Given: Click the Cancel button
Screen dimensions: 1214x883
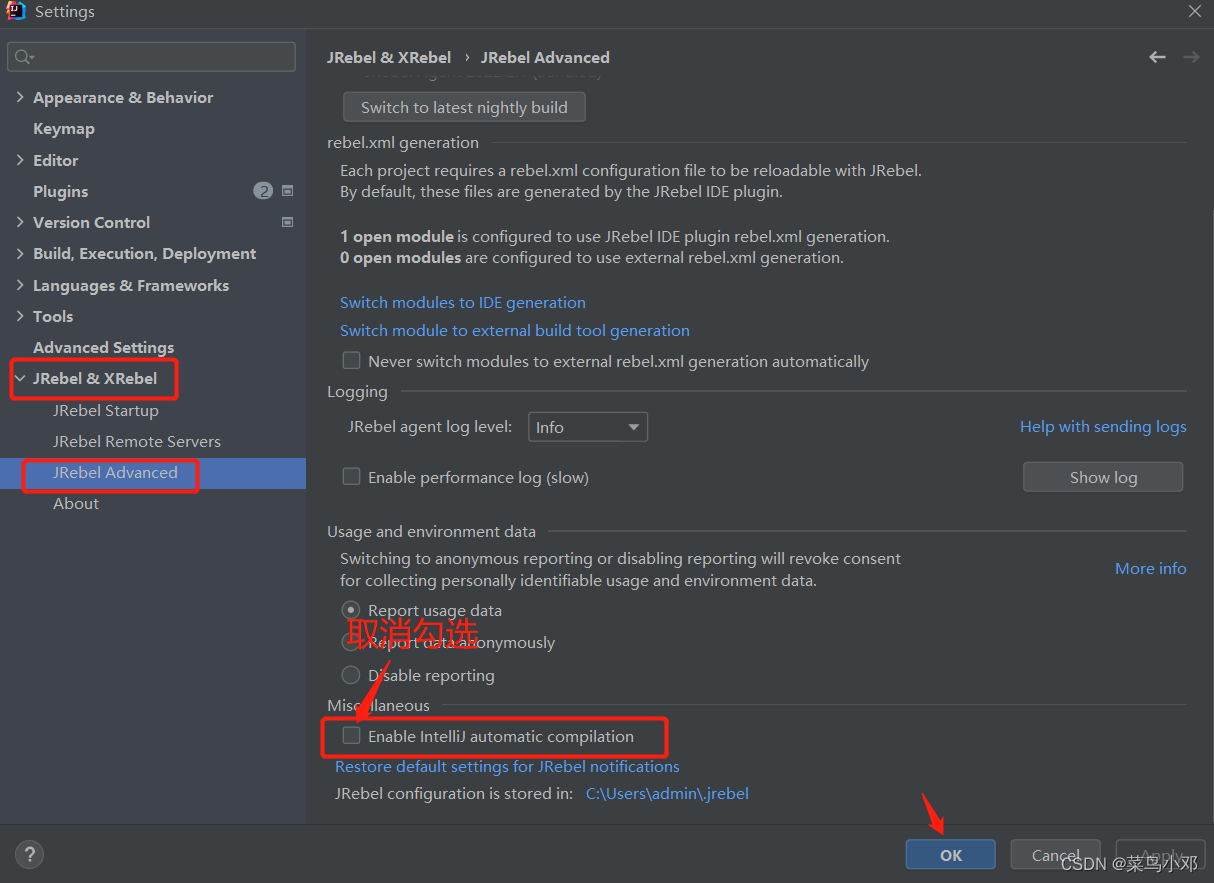Looking at the screenshot, I should pyautogui.click(x=1056, y=855).
